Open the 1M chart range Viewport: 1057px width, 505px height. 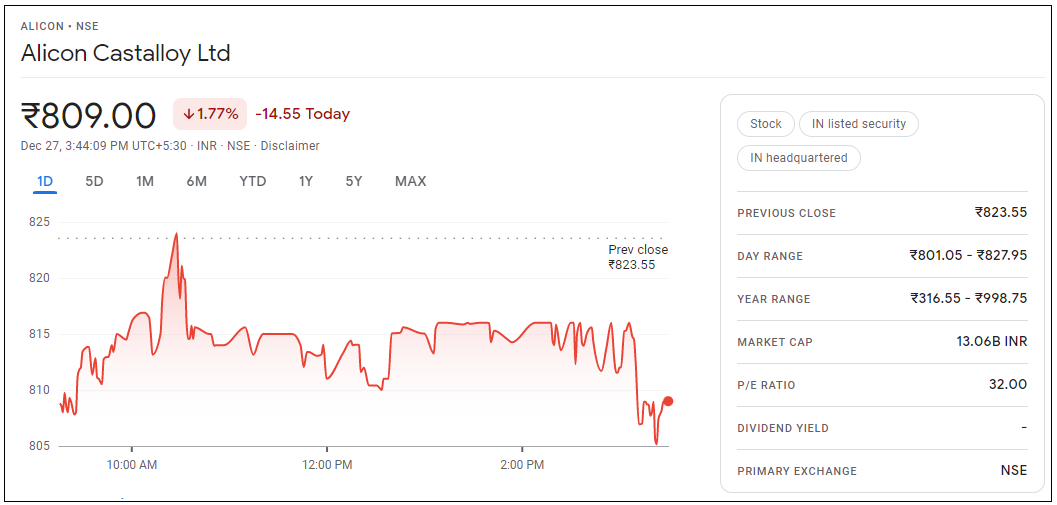coord(145,181)
